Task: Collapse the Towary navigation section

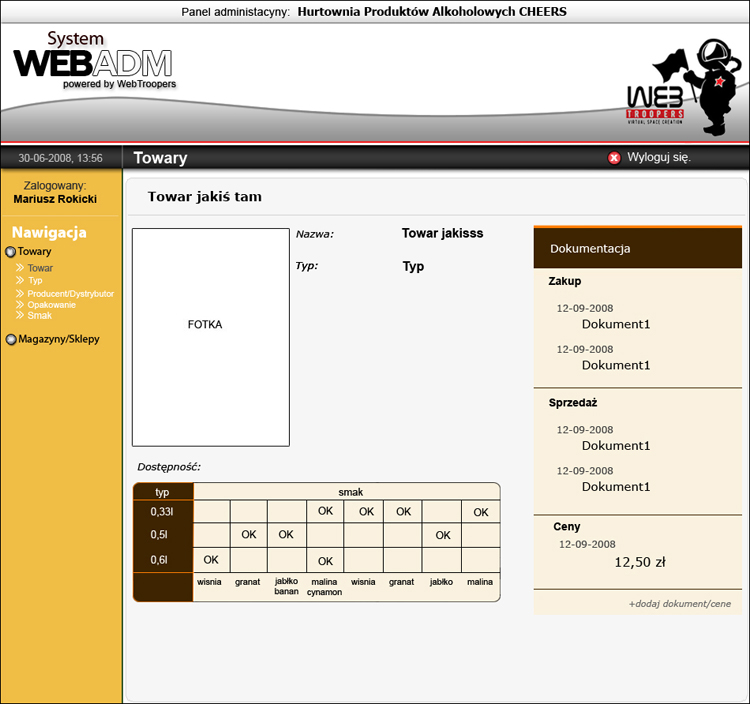Action: pos(35,252)
